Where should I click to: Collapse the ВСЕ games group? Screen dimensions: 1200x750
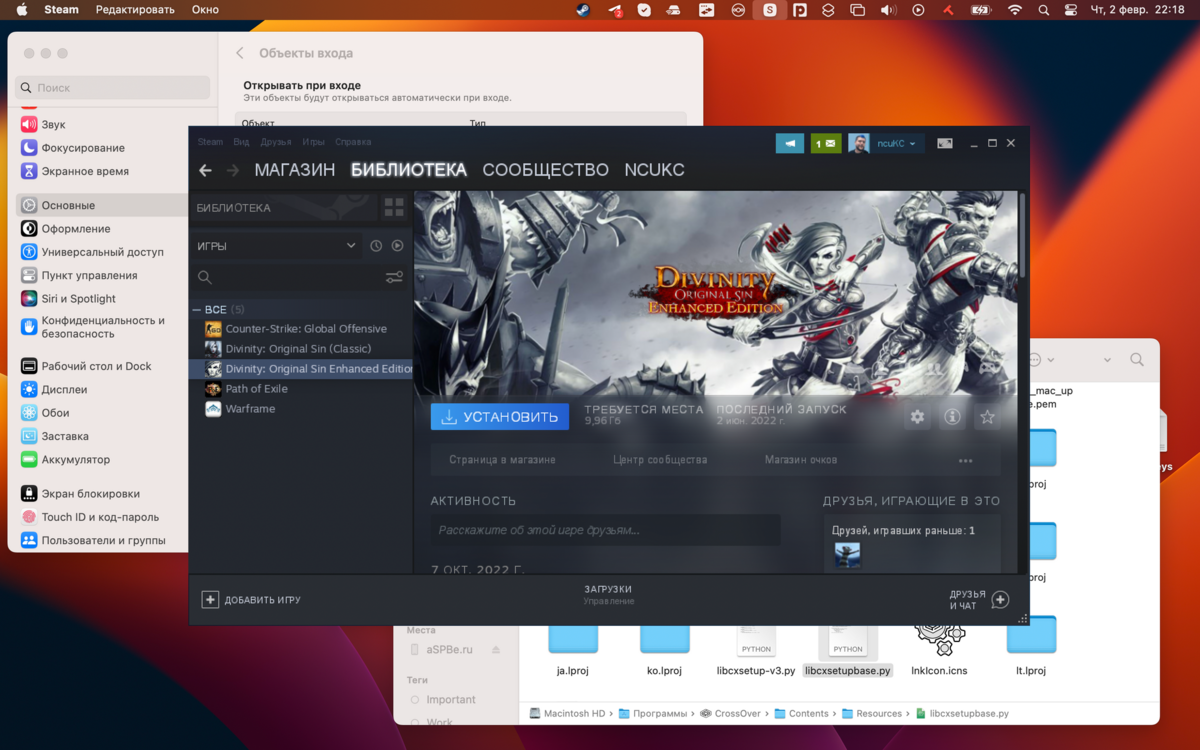[x=196, y=310]
